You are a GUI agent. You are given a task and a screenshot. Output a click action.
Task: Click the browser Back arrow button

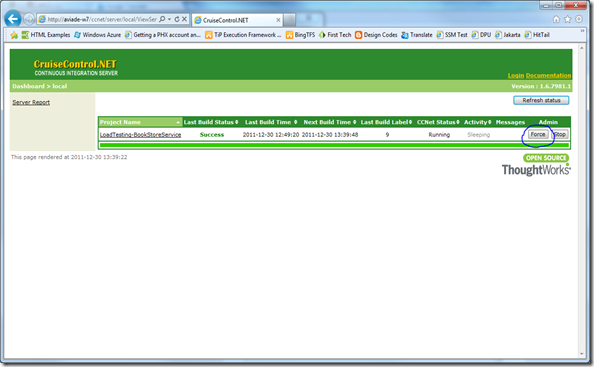(13, 19)
